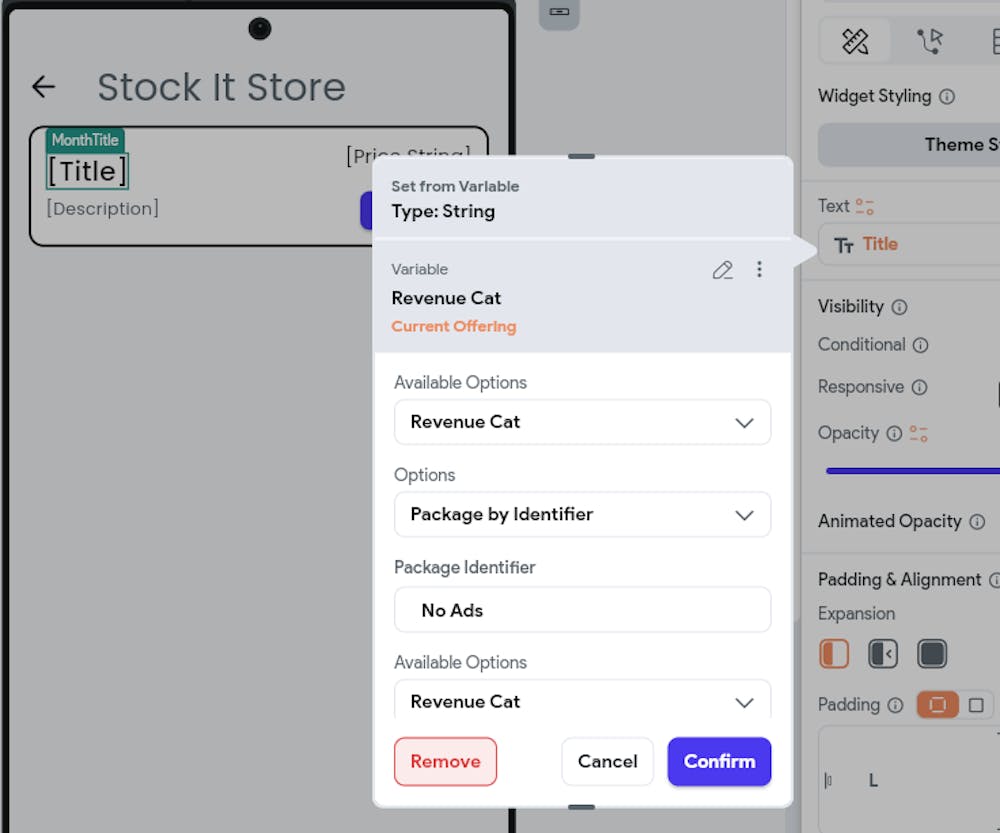Click the No Ads package identifier field
This screenshot has width=1000, height=833.
pos(582,610)
